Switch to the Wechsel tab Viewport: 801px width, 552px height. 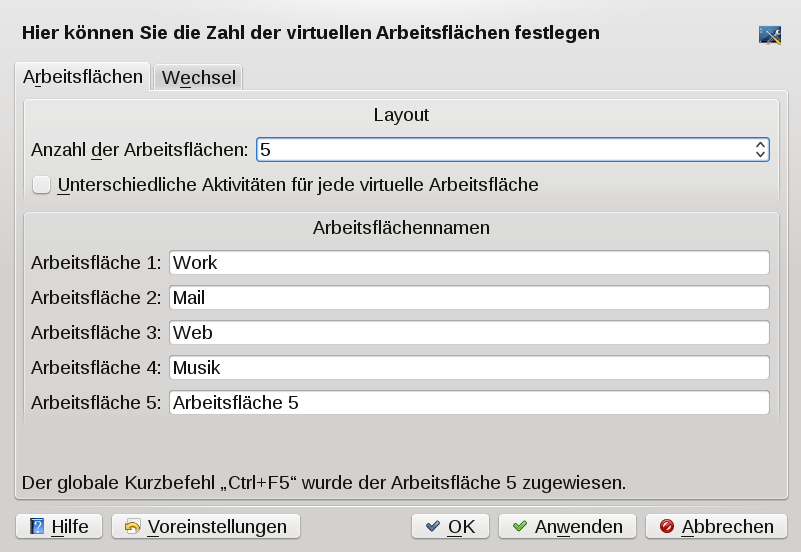coord(199,77)
